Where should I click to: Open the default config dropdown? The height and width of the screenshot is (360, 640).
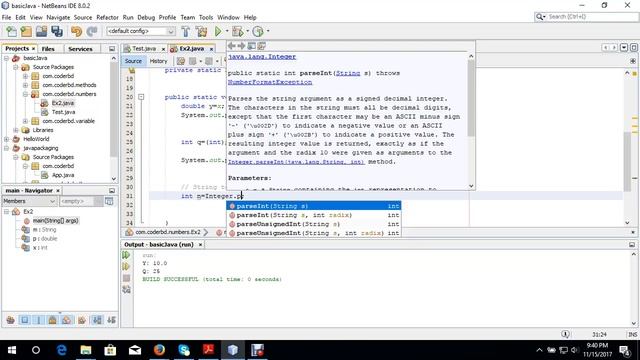pyautogui.click(x=141, y=31)
